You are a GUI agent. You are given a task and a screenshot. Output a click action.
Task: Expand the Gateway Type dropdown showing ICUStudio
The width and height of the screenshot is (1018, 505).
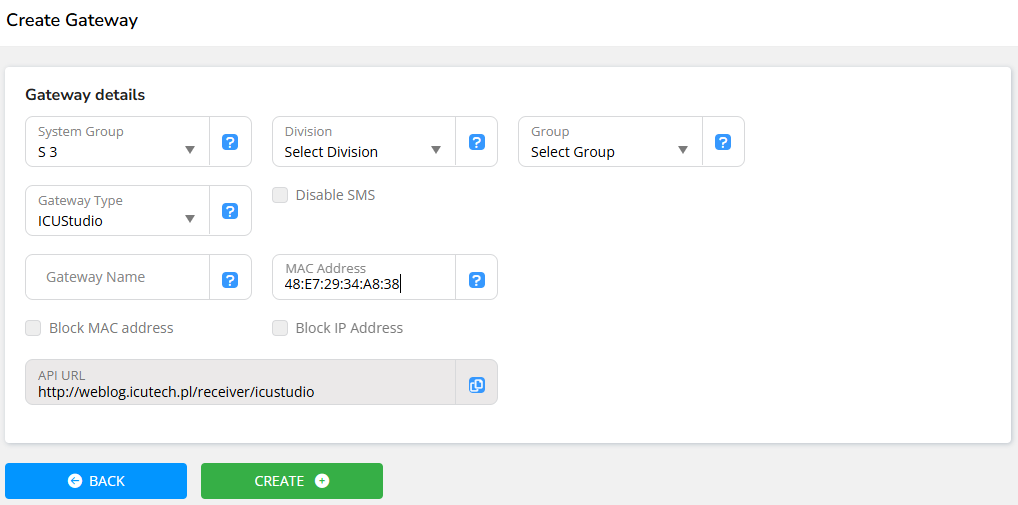[117, 211]
